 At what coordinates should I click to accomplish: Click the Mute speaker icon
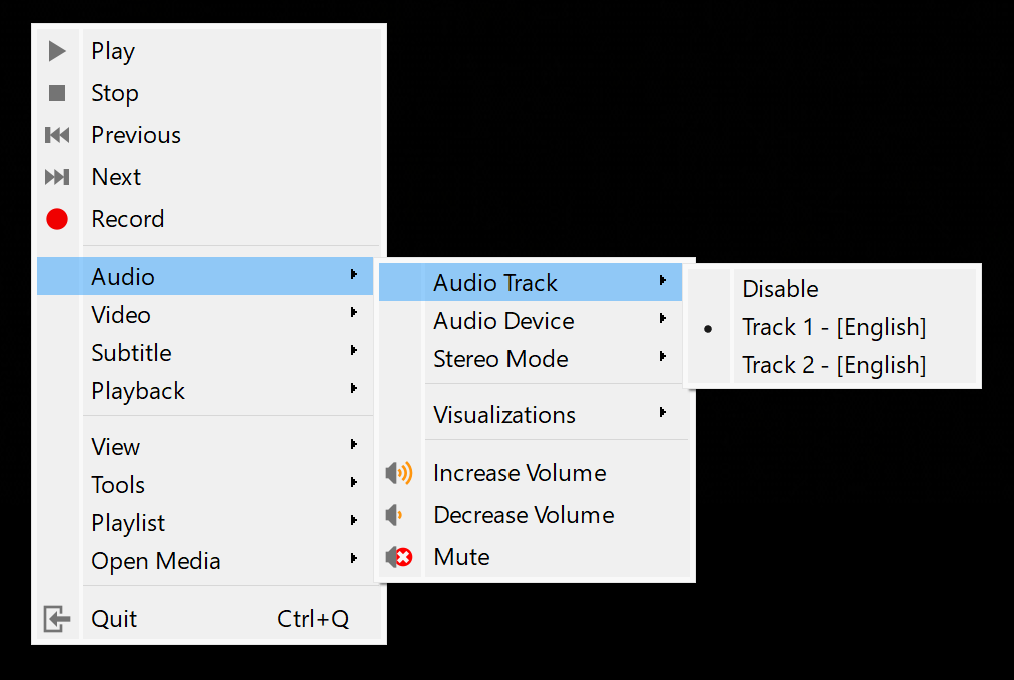(399, 557)
